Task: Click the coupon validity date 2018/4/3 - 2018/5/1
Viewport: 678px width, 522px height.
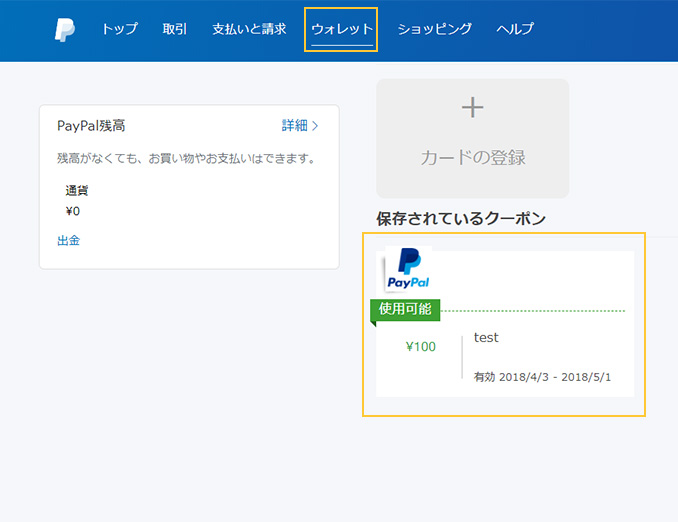Action: (542, 377)
